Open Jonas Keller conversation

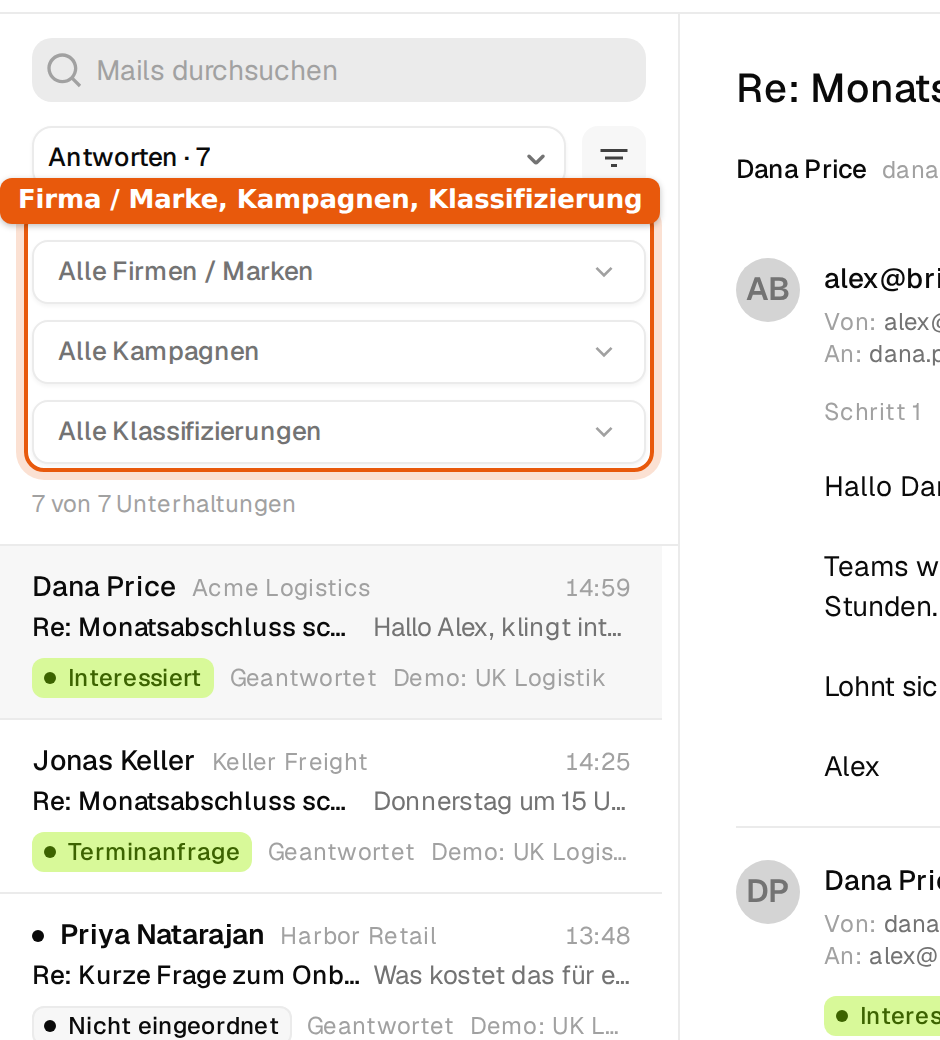(331, 806)
